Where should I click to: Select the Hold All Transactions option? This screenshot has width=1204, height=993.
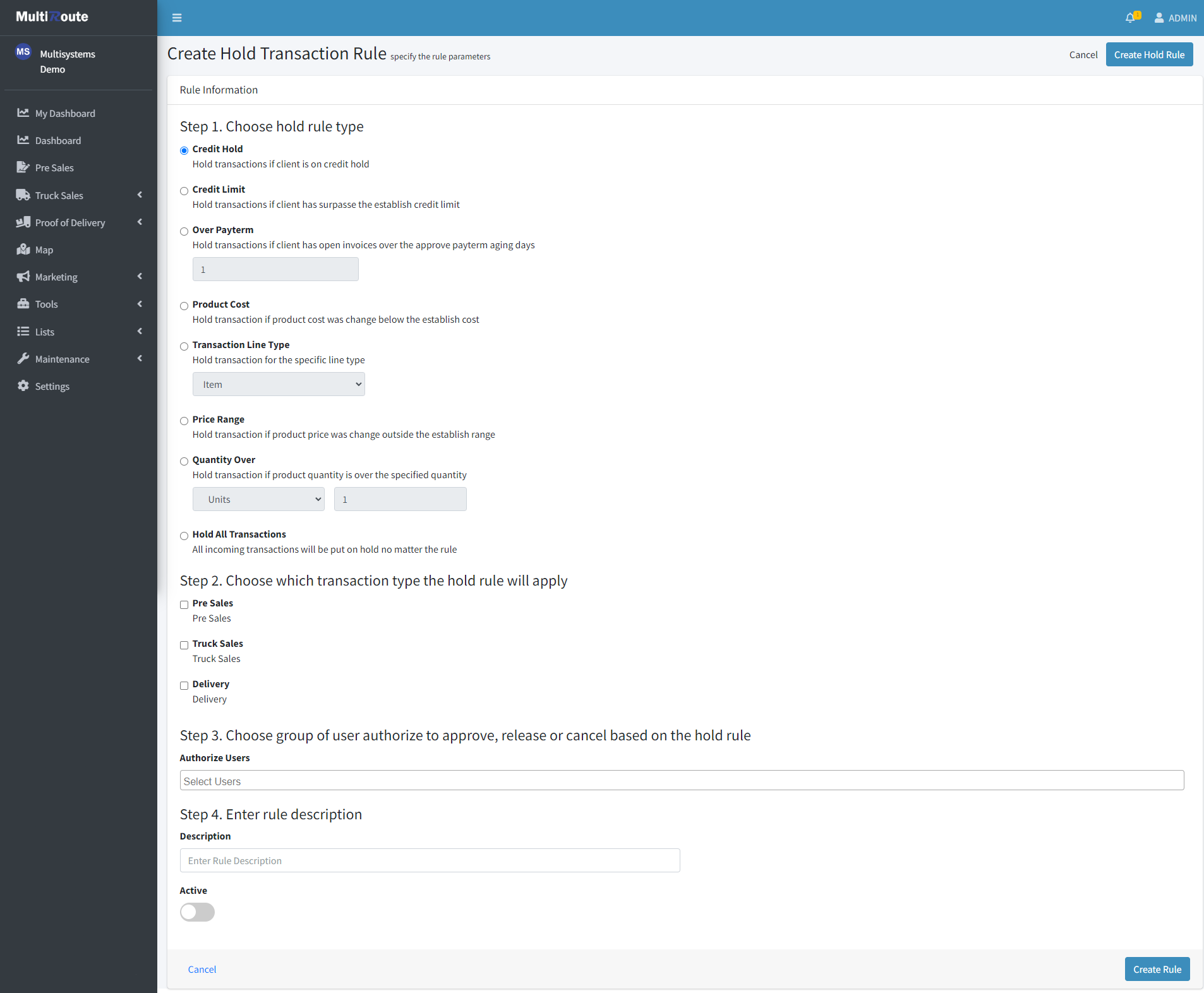184,536
